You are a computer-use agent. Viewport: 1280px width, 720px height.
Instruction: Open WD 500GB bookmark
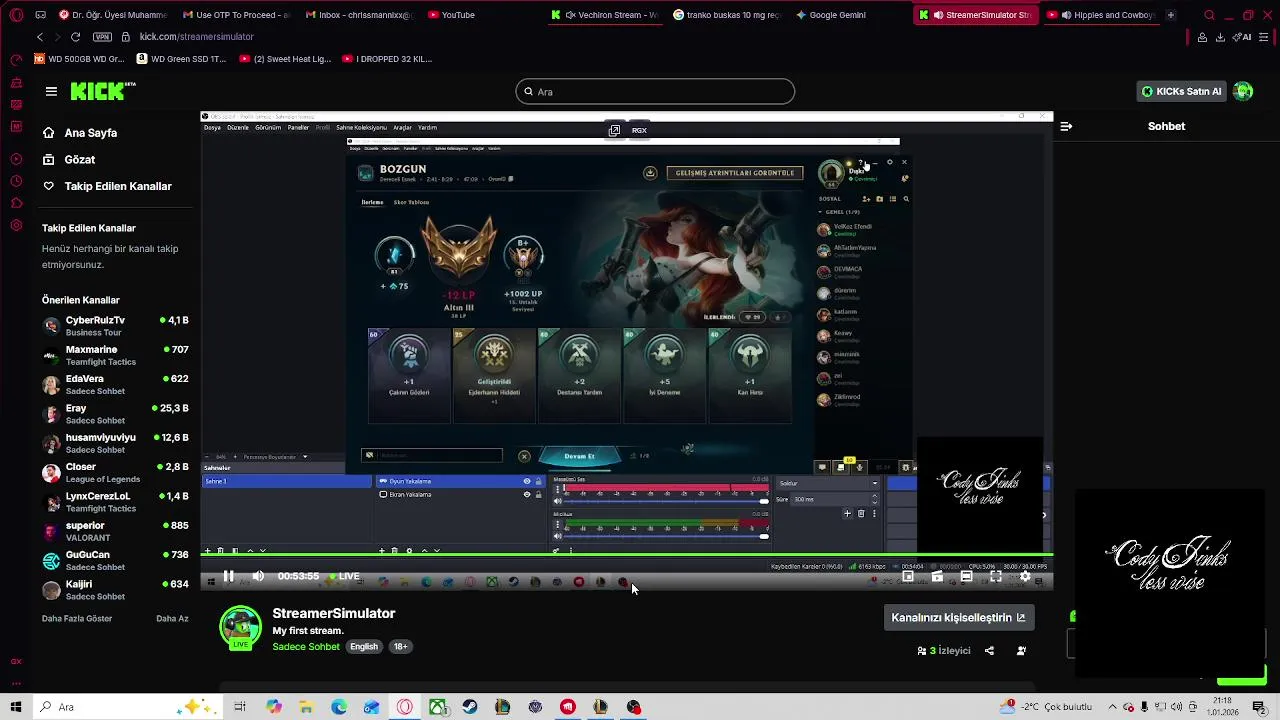(x=80, y=59)
